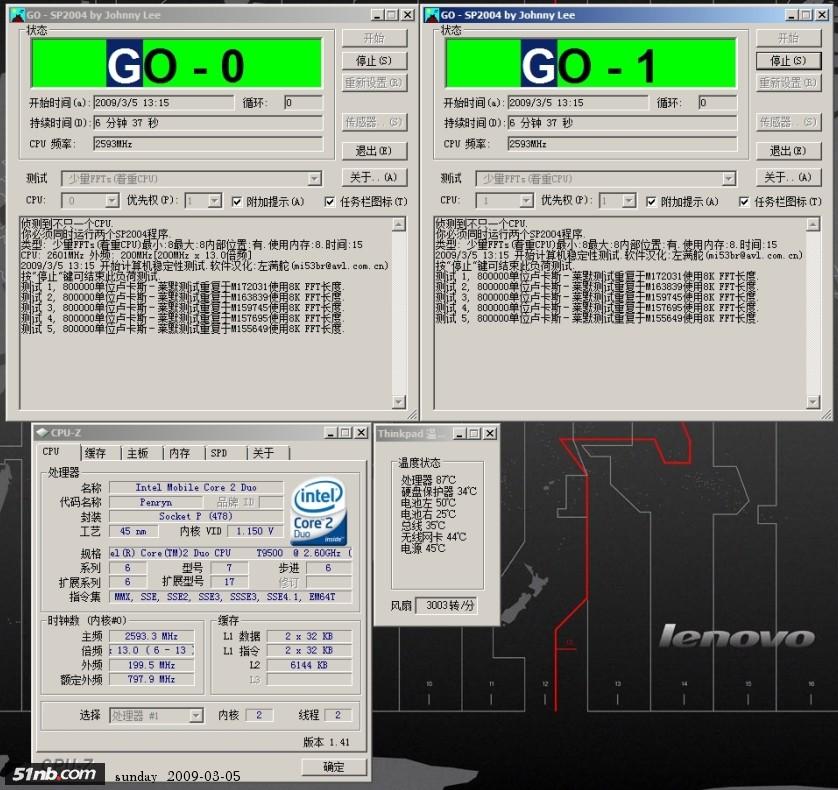Click the Intel Core 2 Duo logo
838x790 pixels.
[318, 512]
